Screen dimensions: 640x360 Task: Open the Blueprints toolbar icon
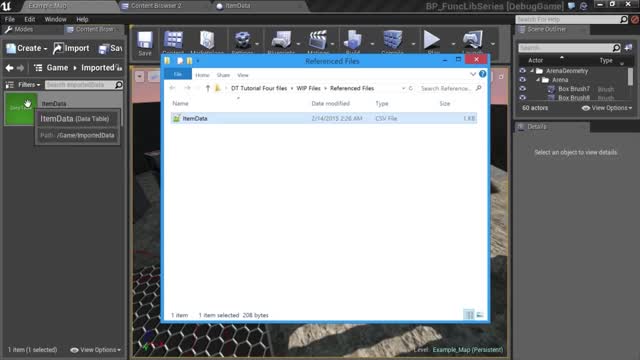click(x=281, y=41)
